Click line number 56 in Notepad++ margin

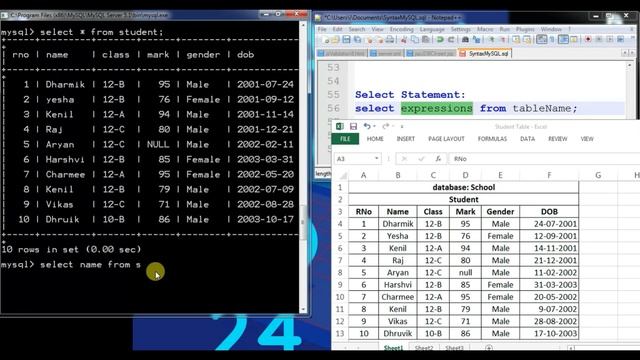[x=333, y=108]
